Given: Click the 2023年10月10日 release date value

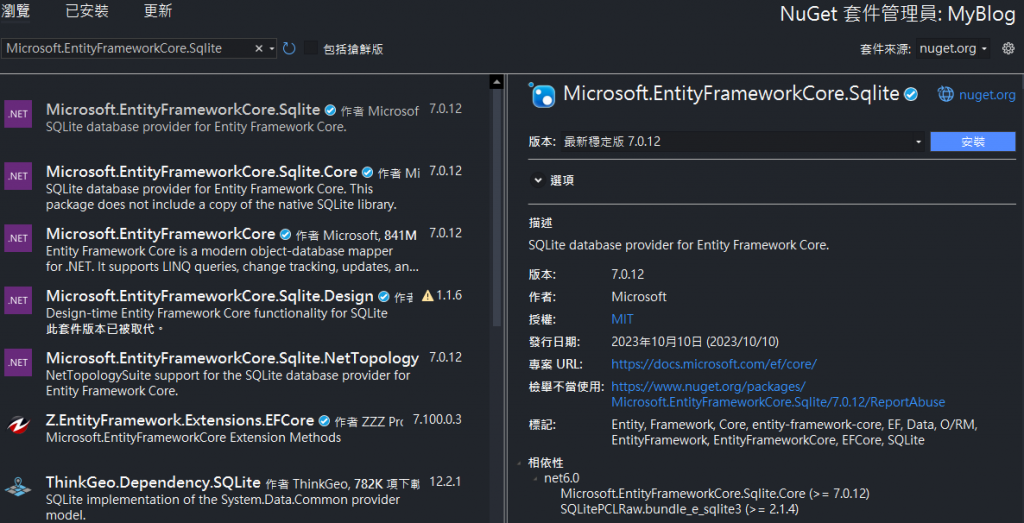Looking at the screenshot, I should [695, 341].
